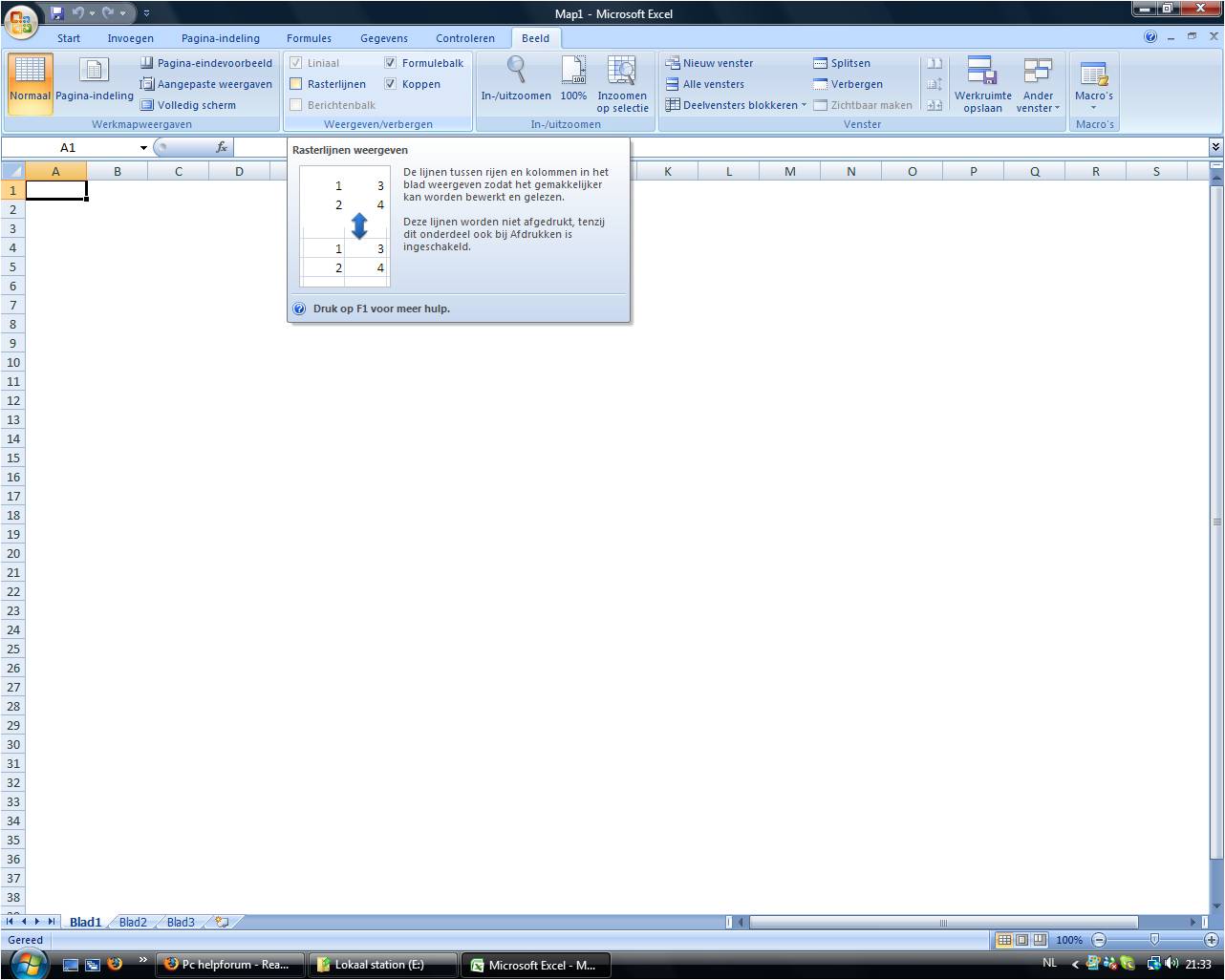Open the Name Box dropdown arrow

pyautogui.click(x=143, y=148)
